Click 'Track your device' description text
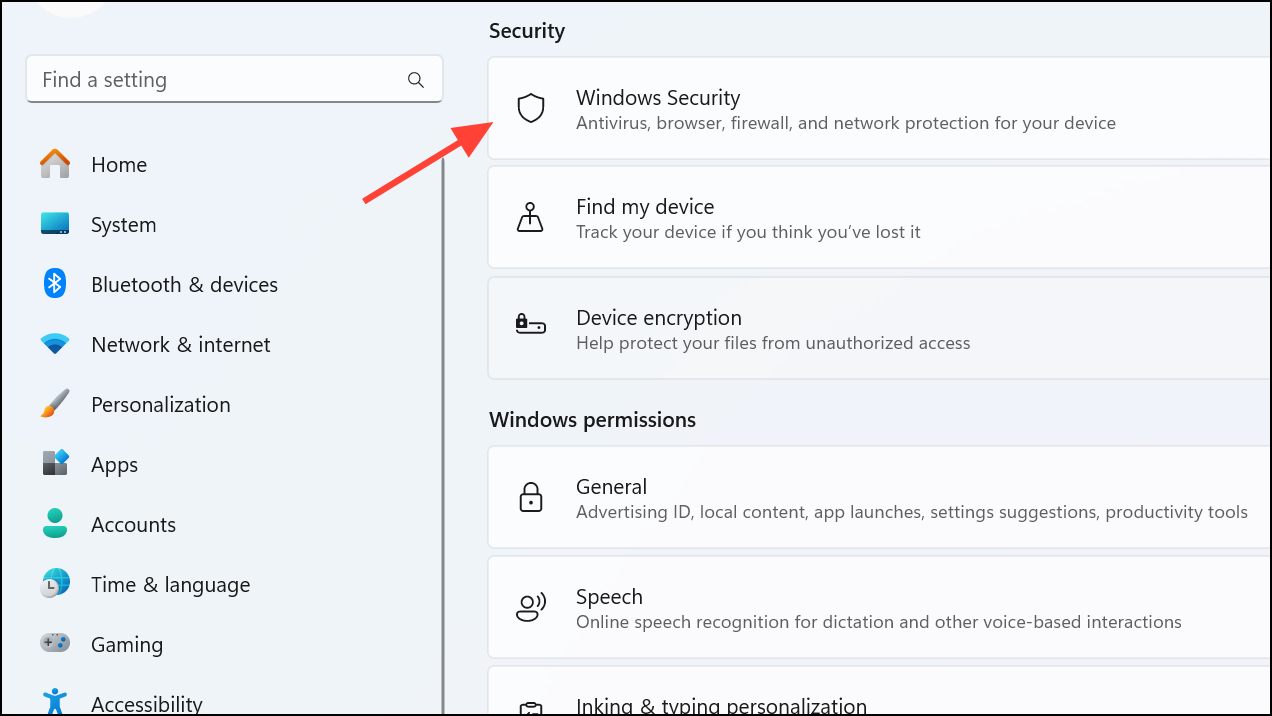1272x716 pixels. (x=748, y=232)
